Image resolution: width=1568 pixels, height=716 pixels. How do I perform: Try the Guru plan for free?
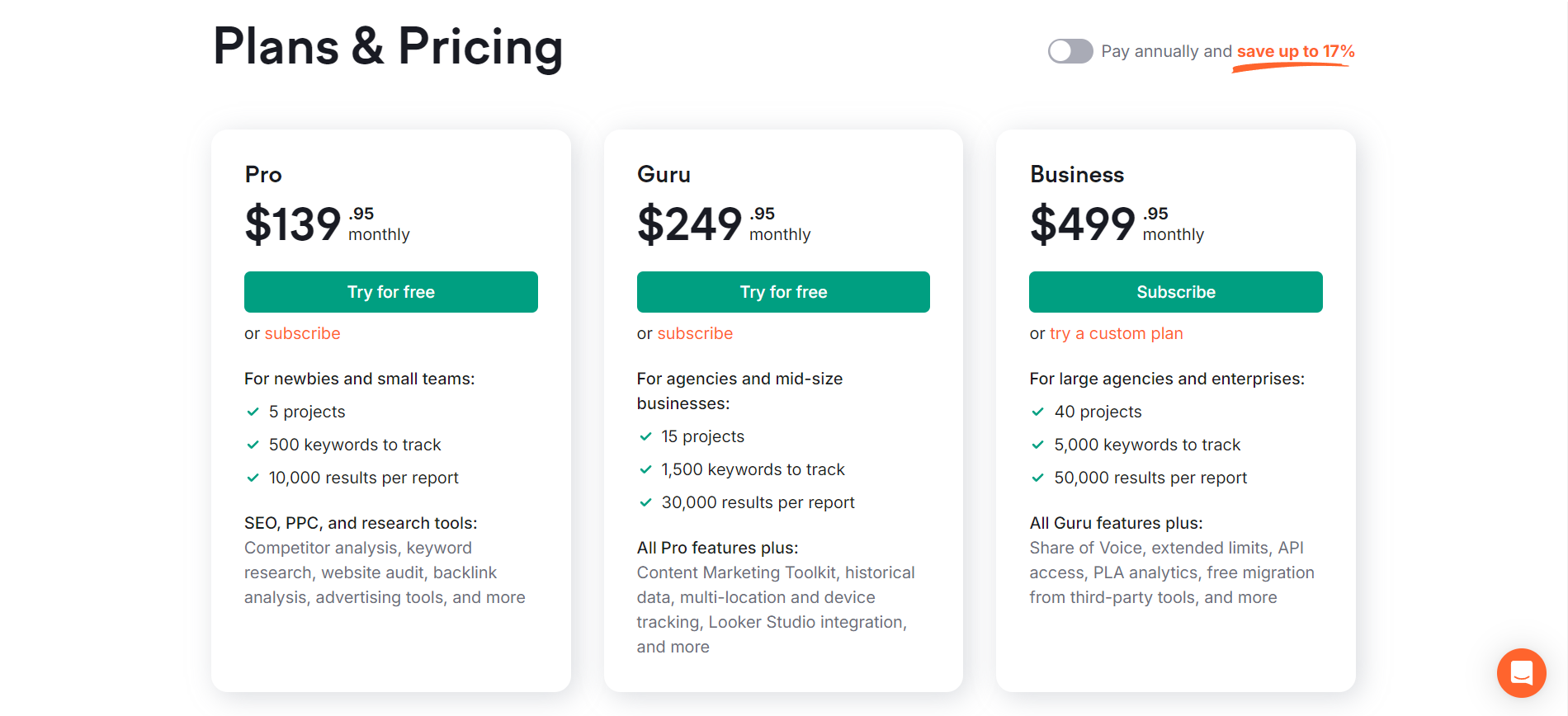coord(783,292)
